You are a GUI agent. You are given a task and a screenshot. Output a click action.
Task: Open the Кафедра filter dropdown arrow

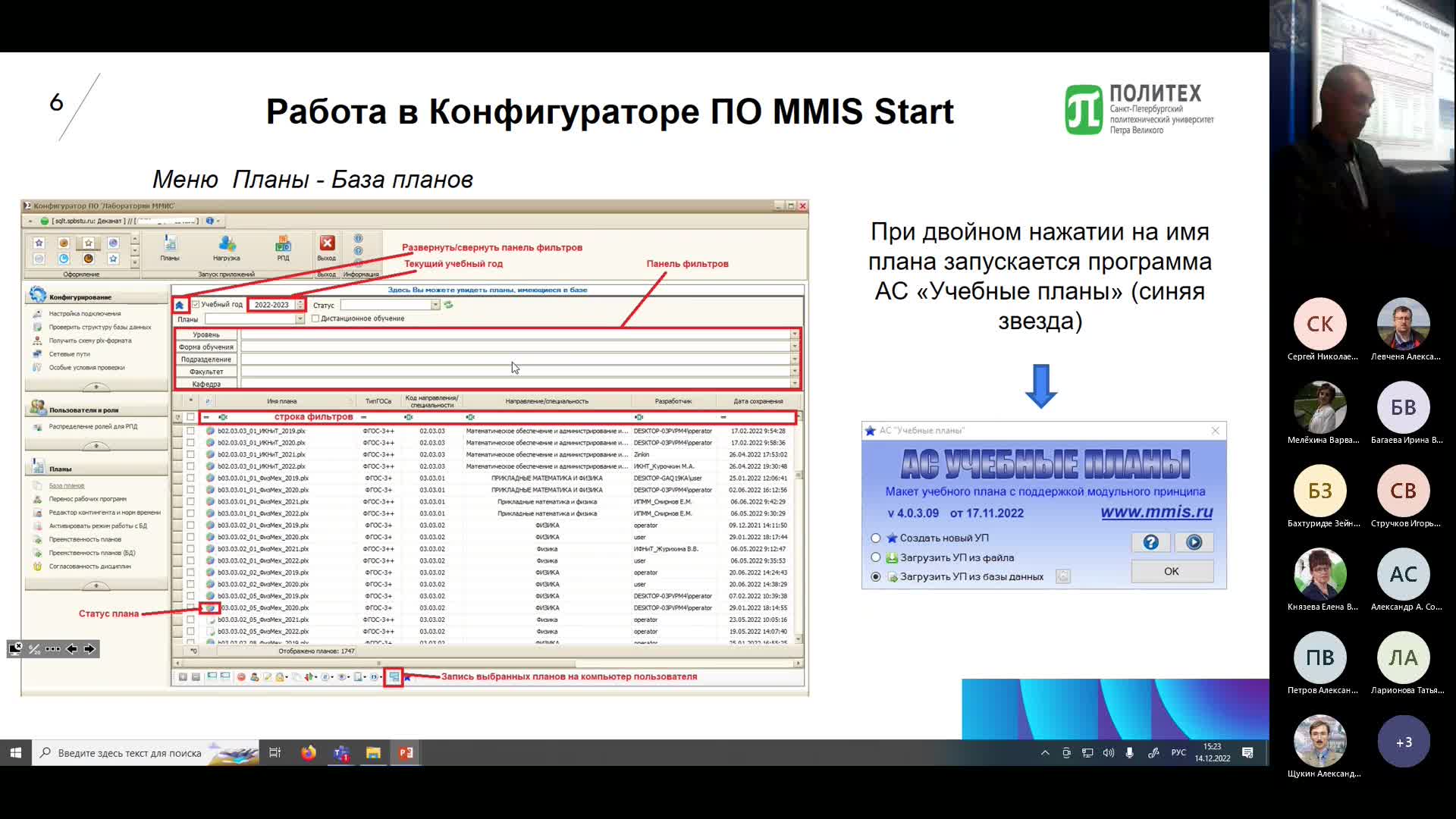tap(795, 384)
